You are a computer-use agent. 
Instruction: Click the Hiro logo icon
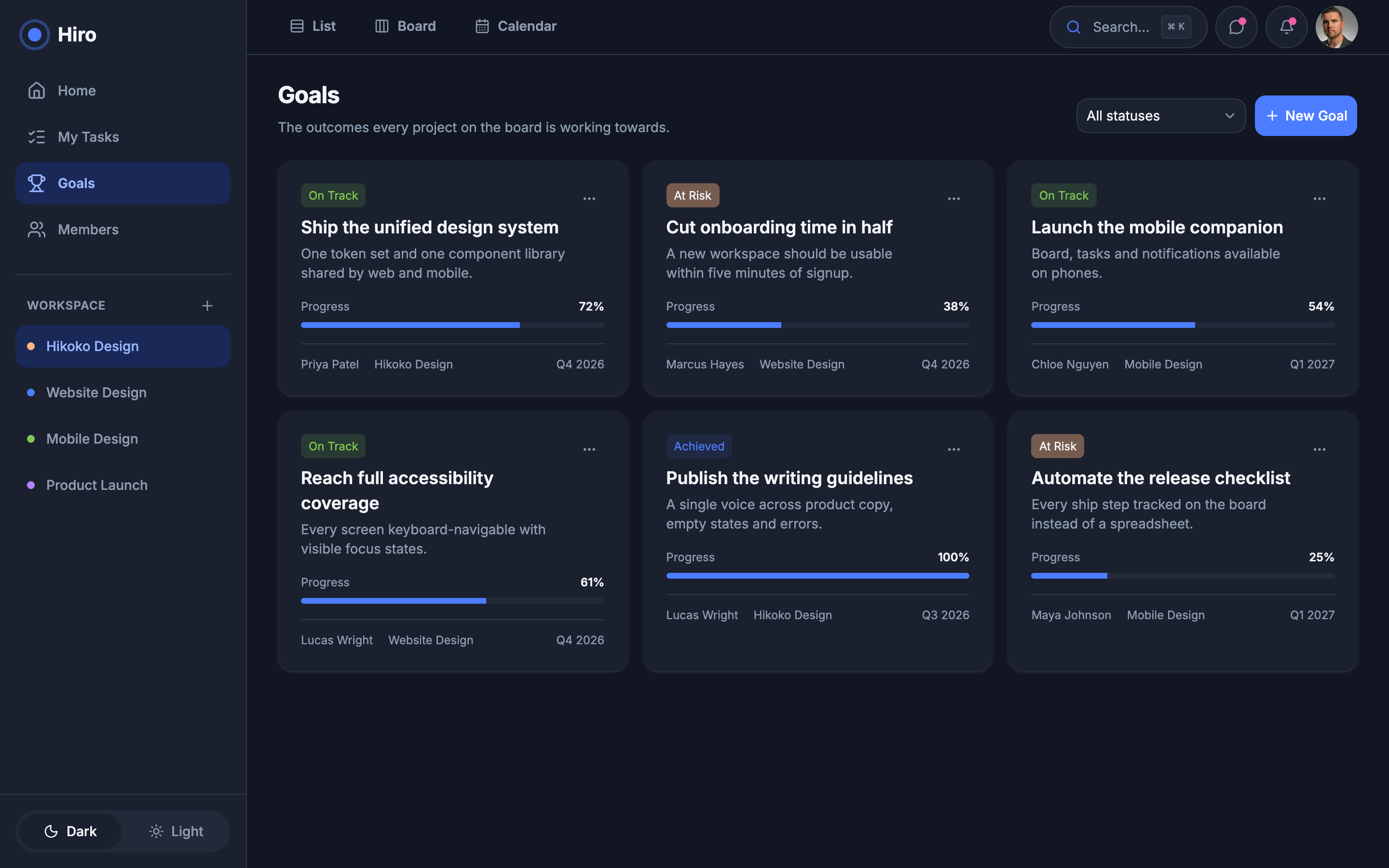(x=34, y=34)
